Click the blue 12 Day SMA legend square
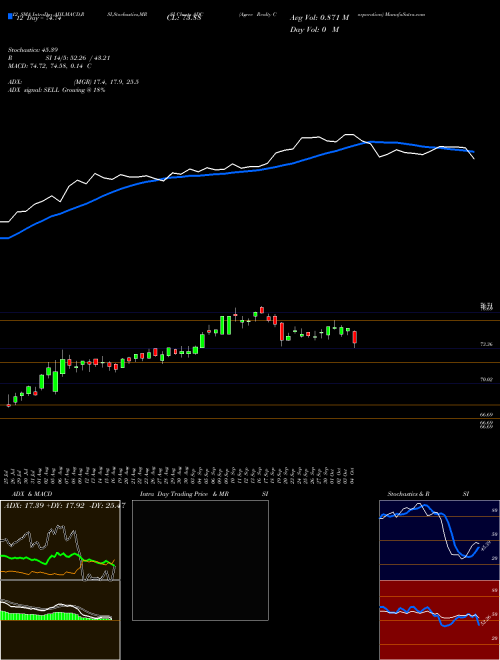 [x=10, y=16]
